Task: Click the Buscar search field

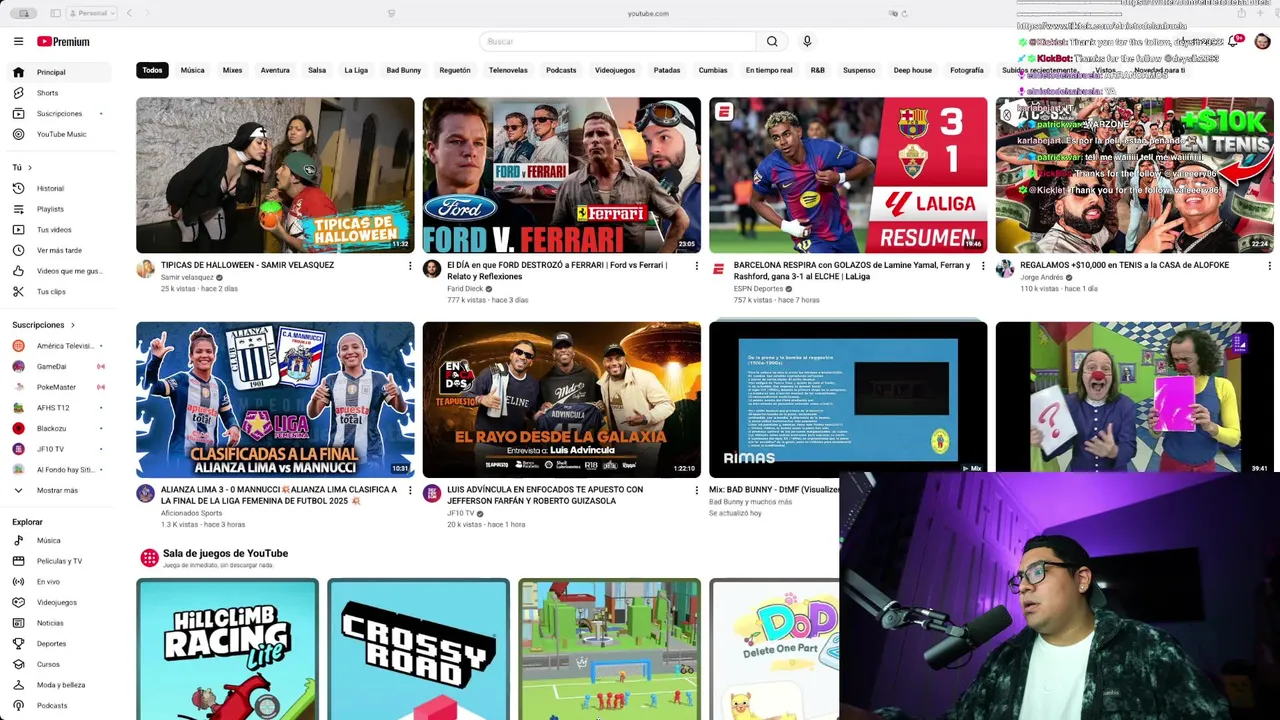Action: [x=618, y=41]
